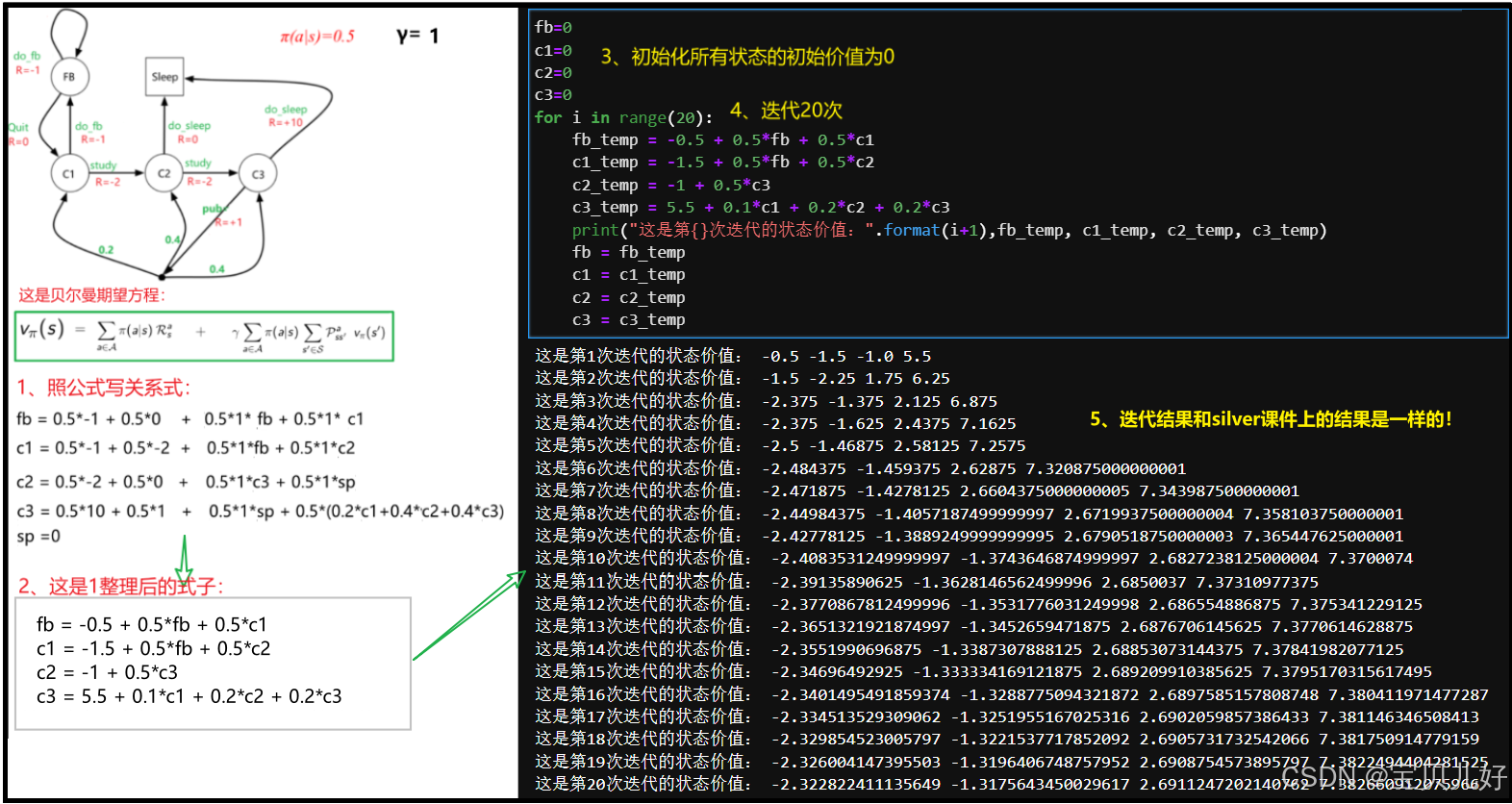
Task: Select the 第19次迭代 output line
Action: coord(1012,762)
